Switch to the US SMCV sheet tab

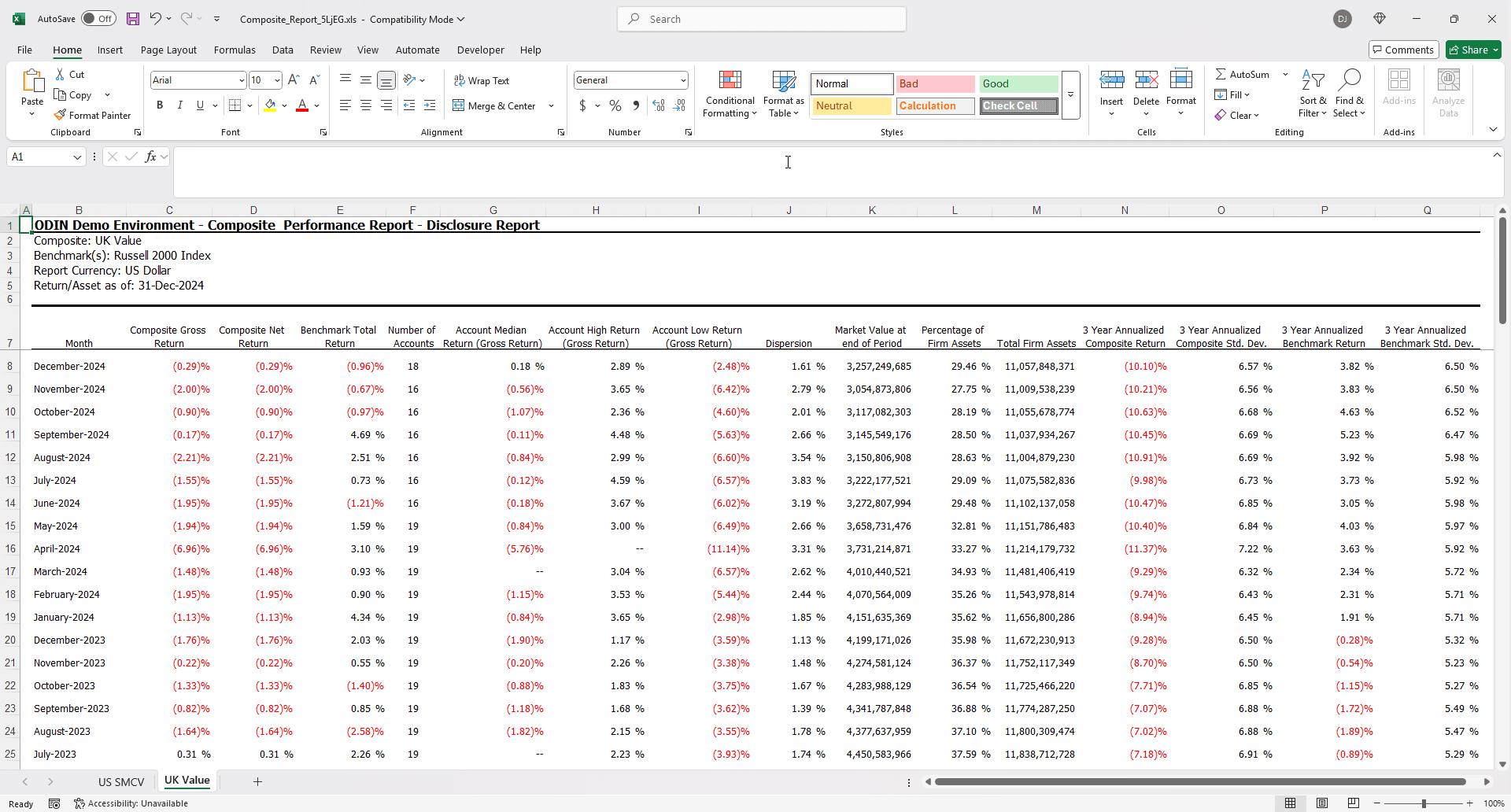[121, 782]
